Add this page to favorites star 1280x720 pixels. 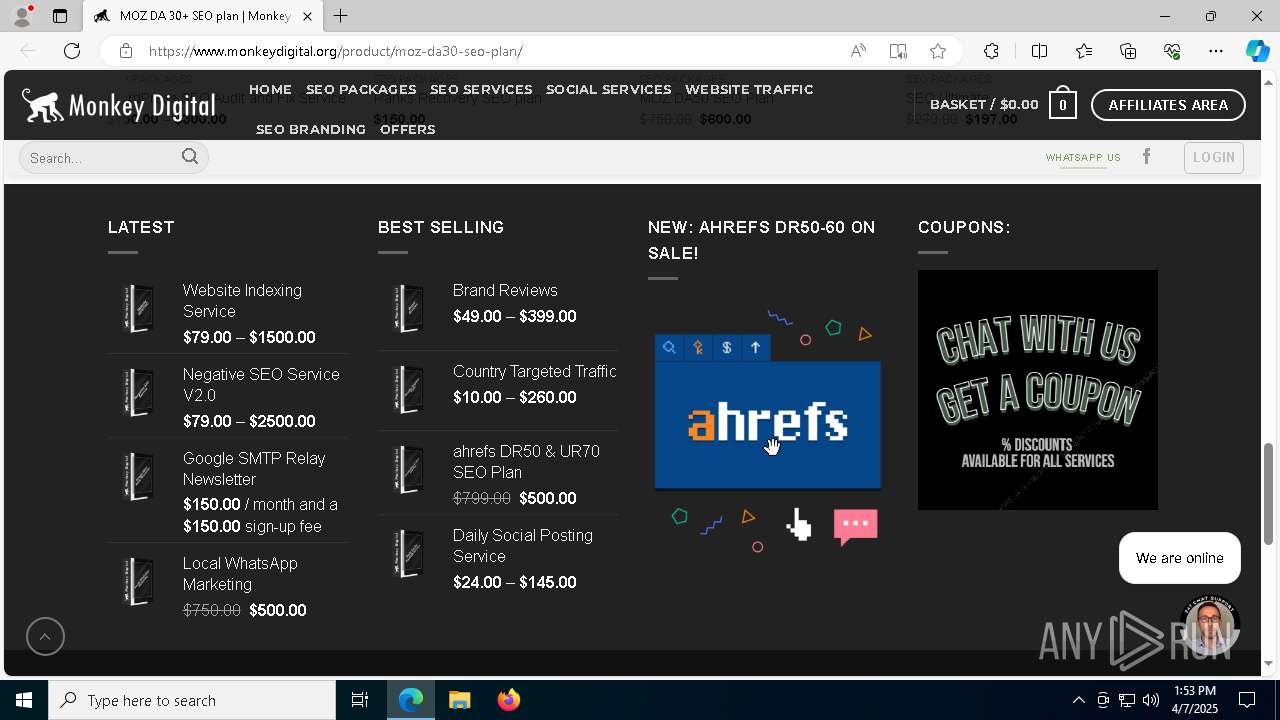(x=937, y=51)
